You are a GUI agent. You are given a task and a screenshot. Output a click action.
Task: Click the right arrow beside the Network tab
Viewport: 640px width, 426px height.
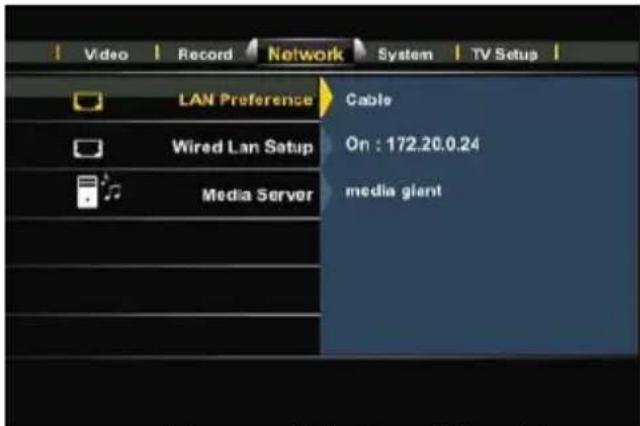[360, 51]
